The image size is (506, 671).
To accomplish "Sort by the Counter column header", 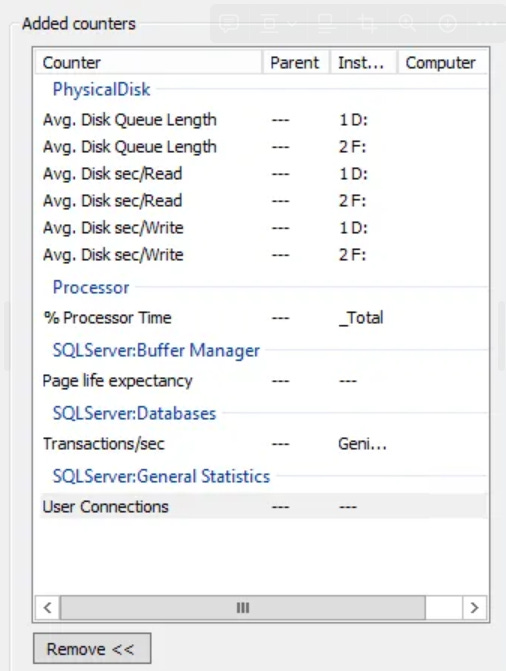I will (148, 63).
